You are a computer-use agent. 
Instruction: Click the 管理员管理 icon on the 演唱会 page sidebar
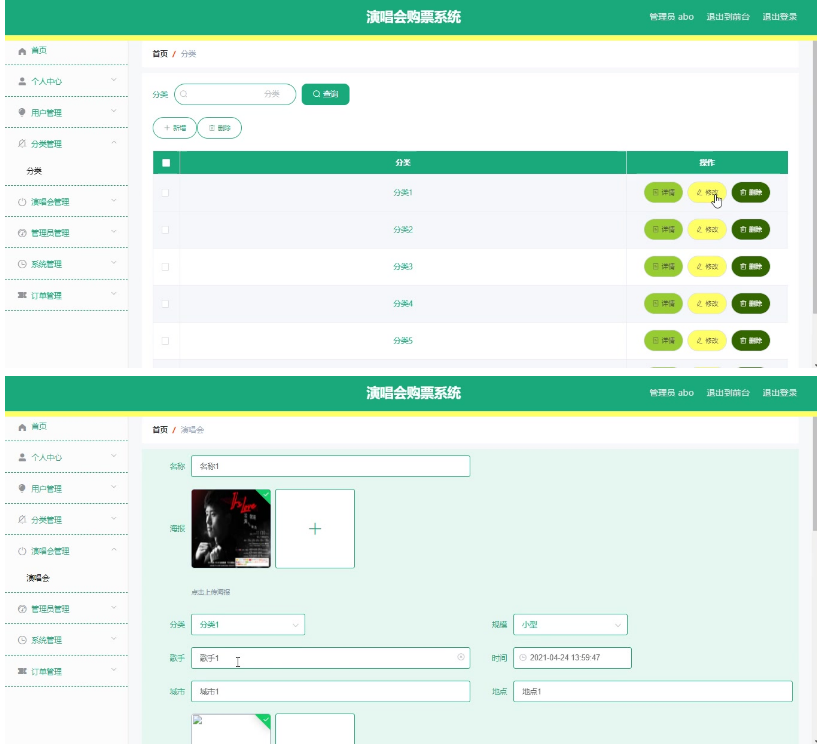pos(22,609)
